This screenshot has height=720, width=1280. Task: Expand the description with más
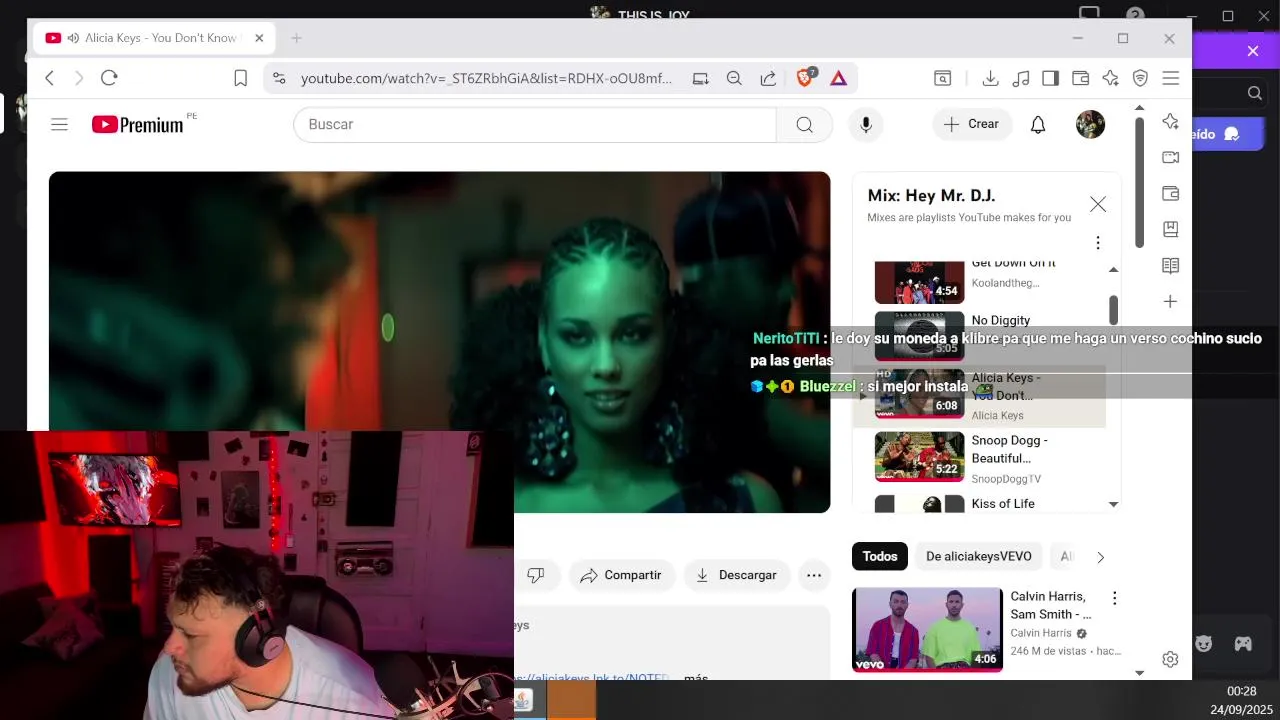(695, 678)
